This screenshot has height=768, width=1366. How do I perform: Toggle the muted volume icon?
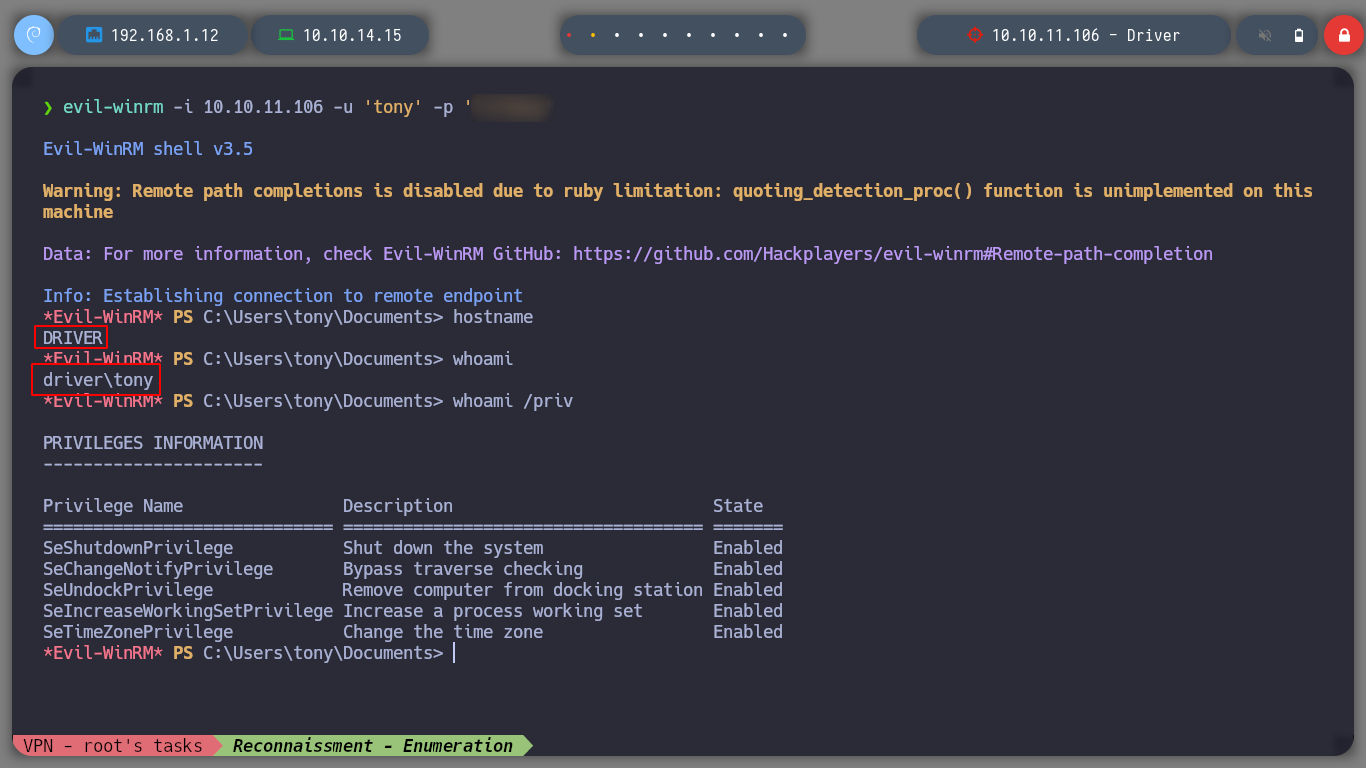point(1265,35)
